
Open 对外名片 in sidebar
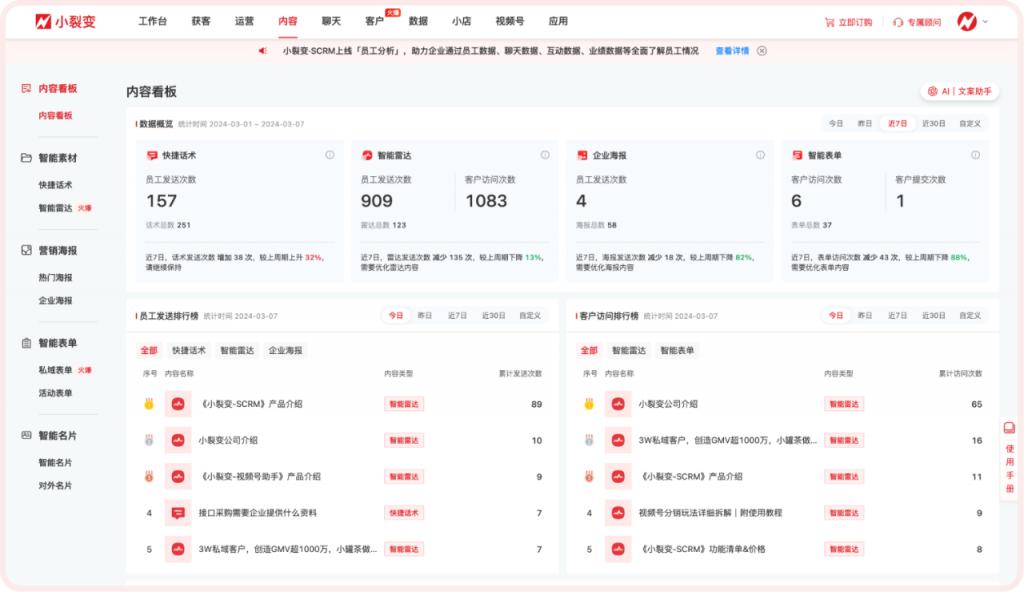pos(56,485)
